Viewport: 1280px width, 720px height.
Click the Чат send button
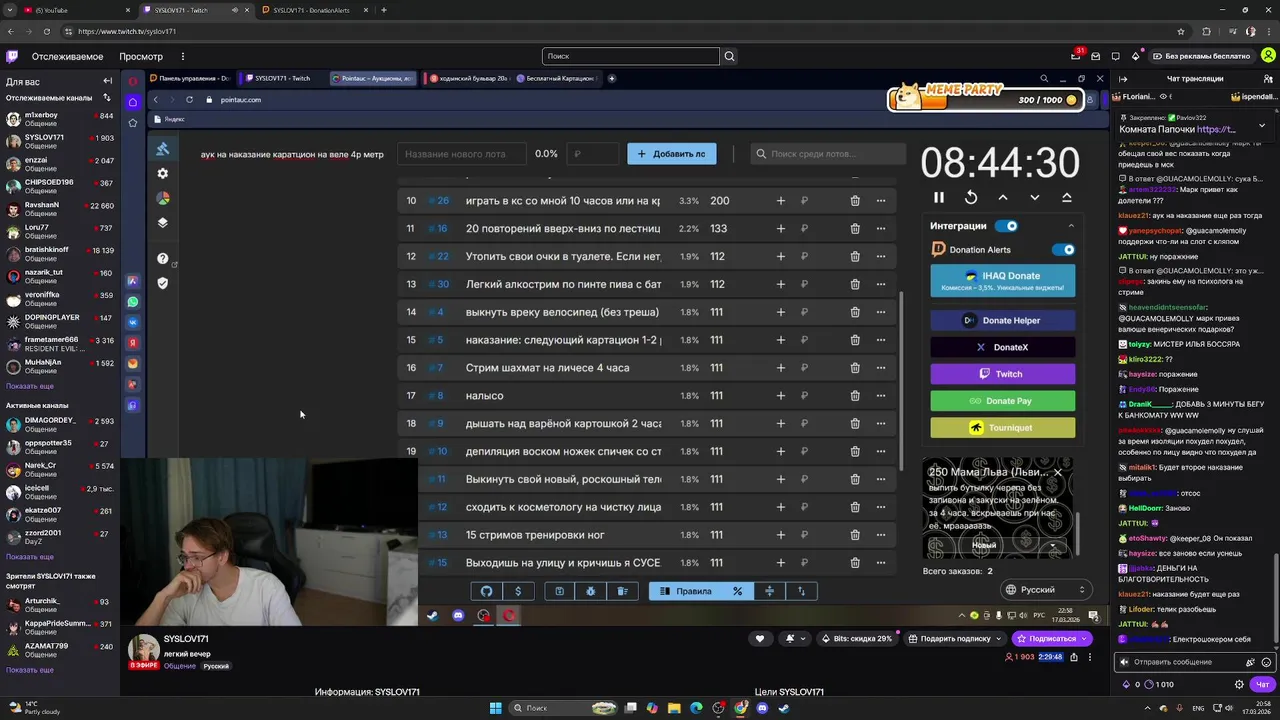(x=1263, y=685)
